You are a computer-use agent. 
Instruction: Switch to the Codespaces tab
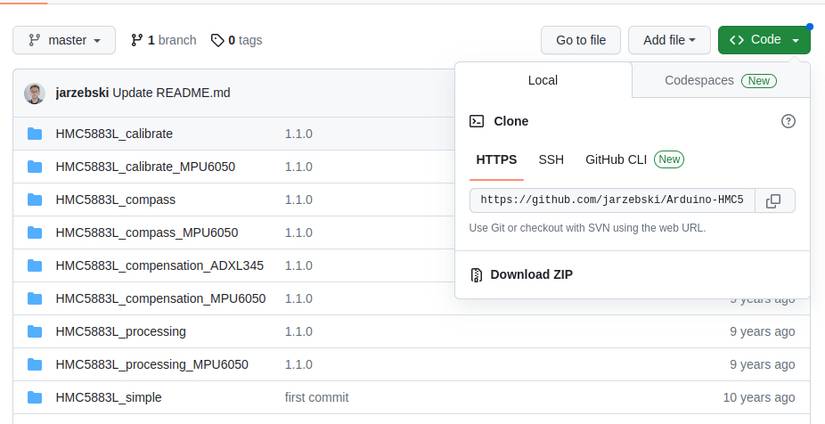[720, 80]
